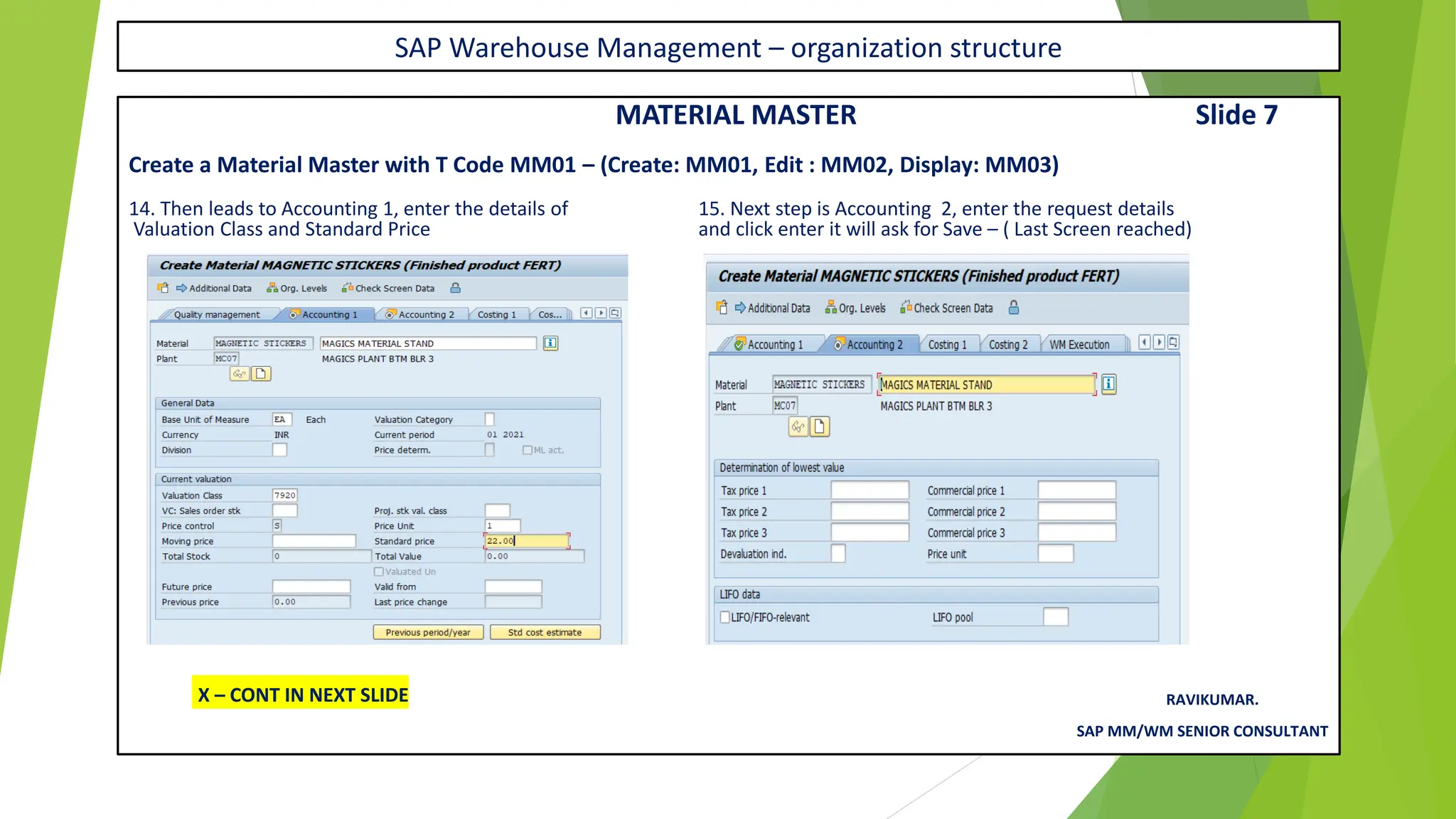The height and width of the screenshot is (819, 1456).
Task: Click the create document icon under Plant, right screenshot
Action: point(820,427)
